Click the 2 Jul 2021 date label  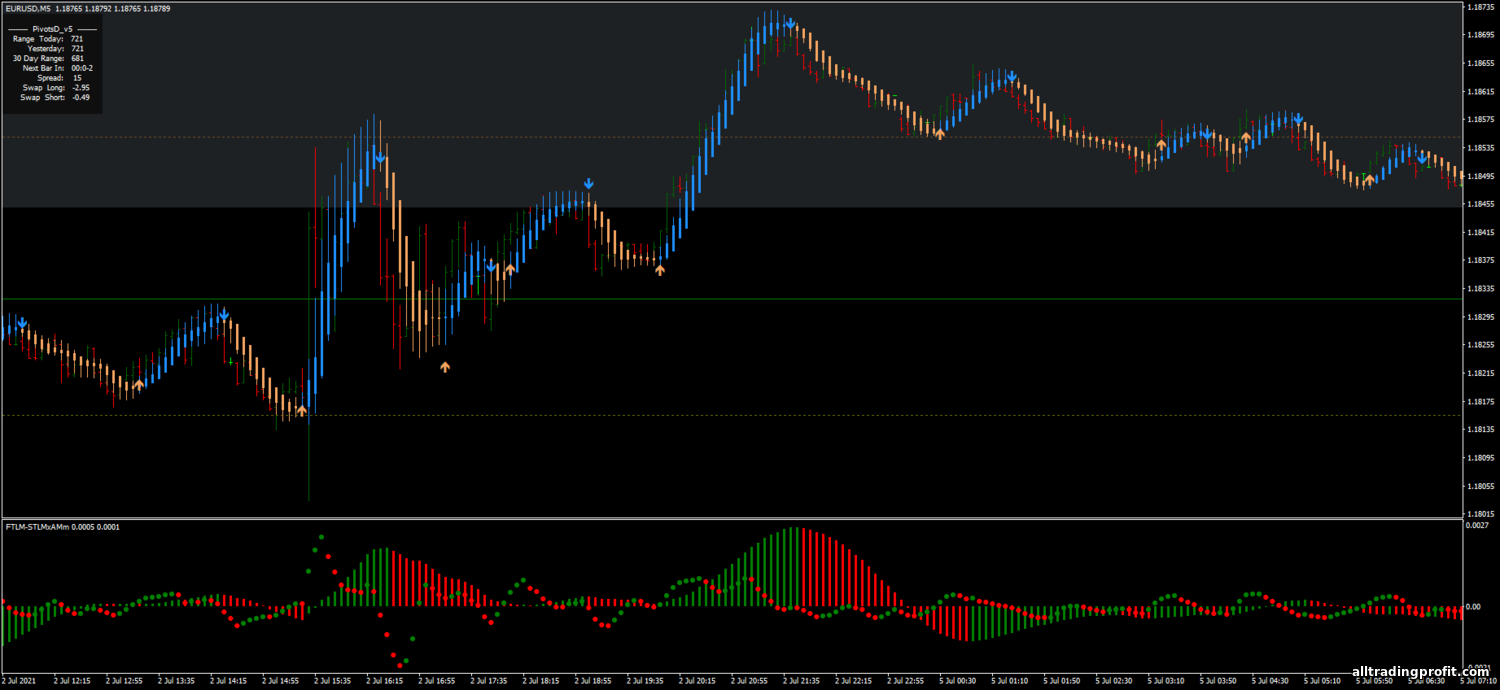coord(19,681)
